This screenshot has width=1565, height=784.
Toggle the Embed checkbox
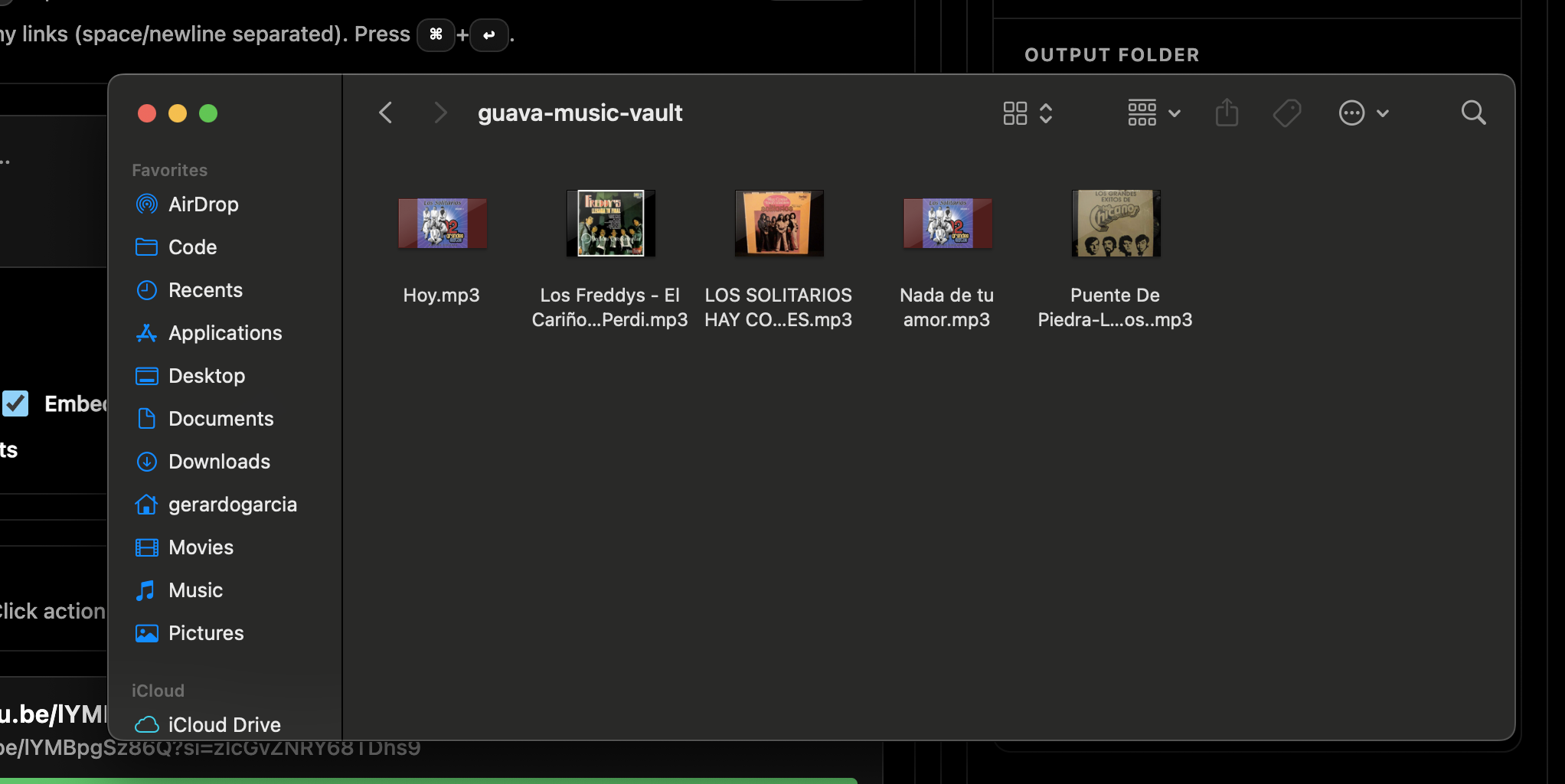[x=15, y=403]
